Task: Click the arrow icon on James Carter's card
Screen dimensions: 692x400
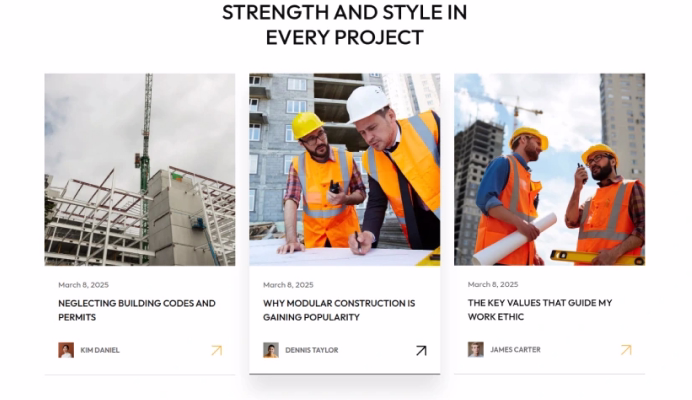Action: (x=626, y=350)
